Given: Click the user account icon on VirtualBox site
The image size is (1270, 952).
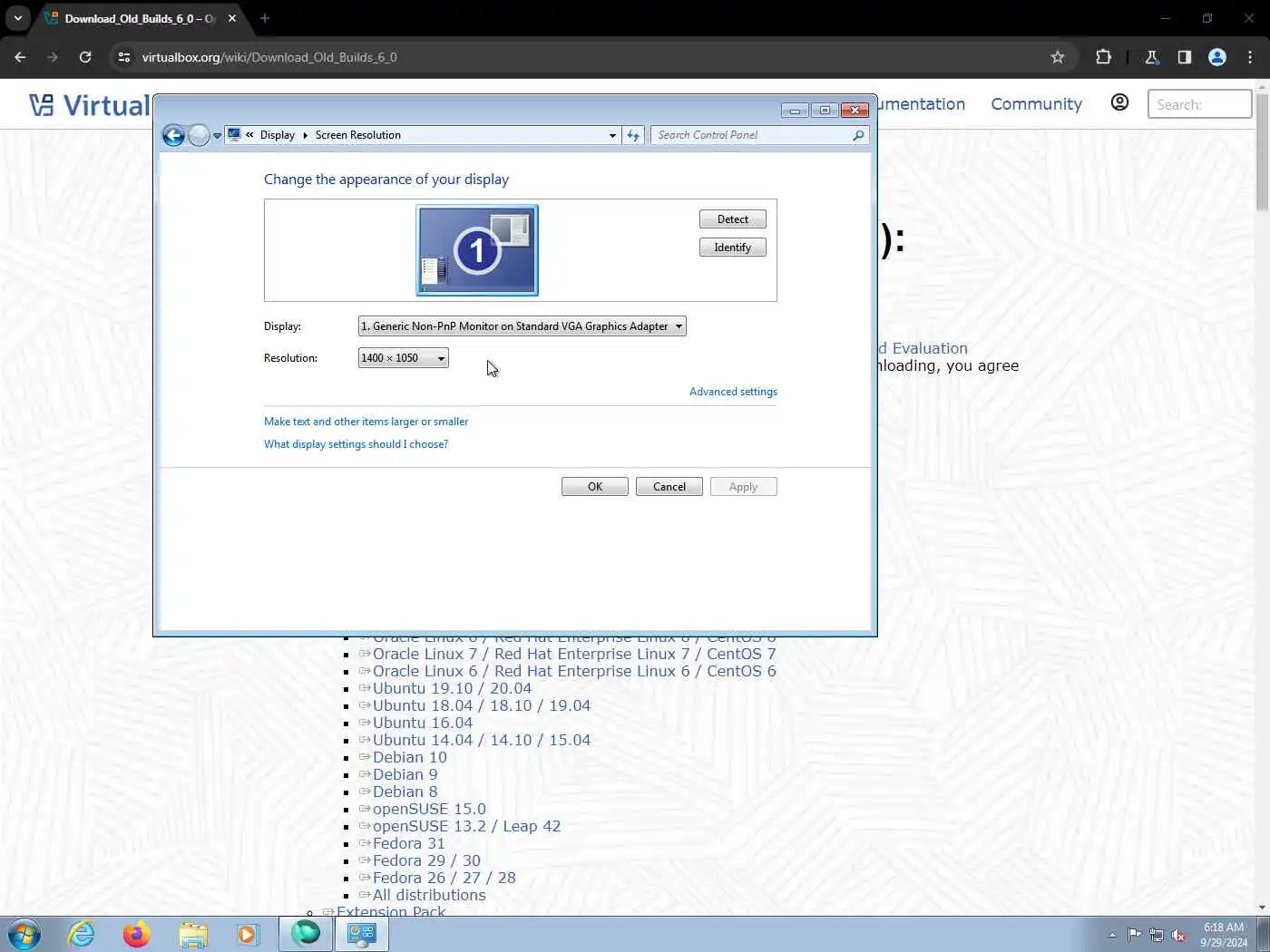Looking at the screenshot, I should [1119, 102].
